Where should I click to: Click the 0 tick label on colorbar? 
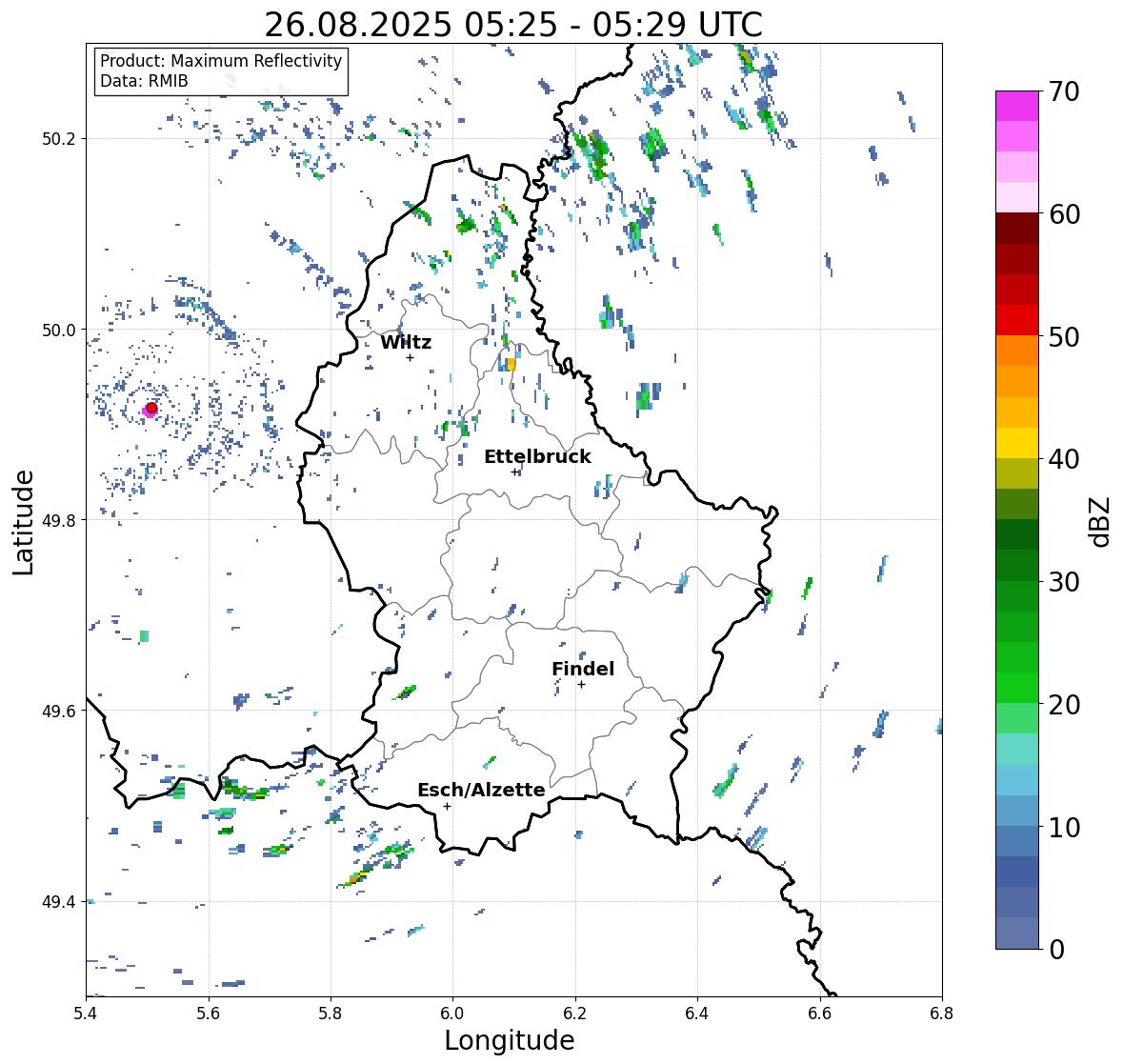coord(1056,950)
